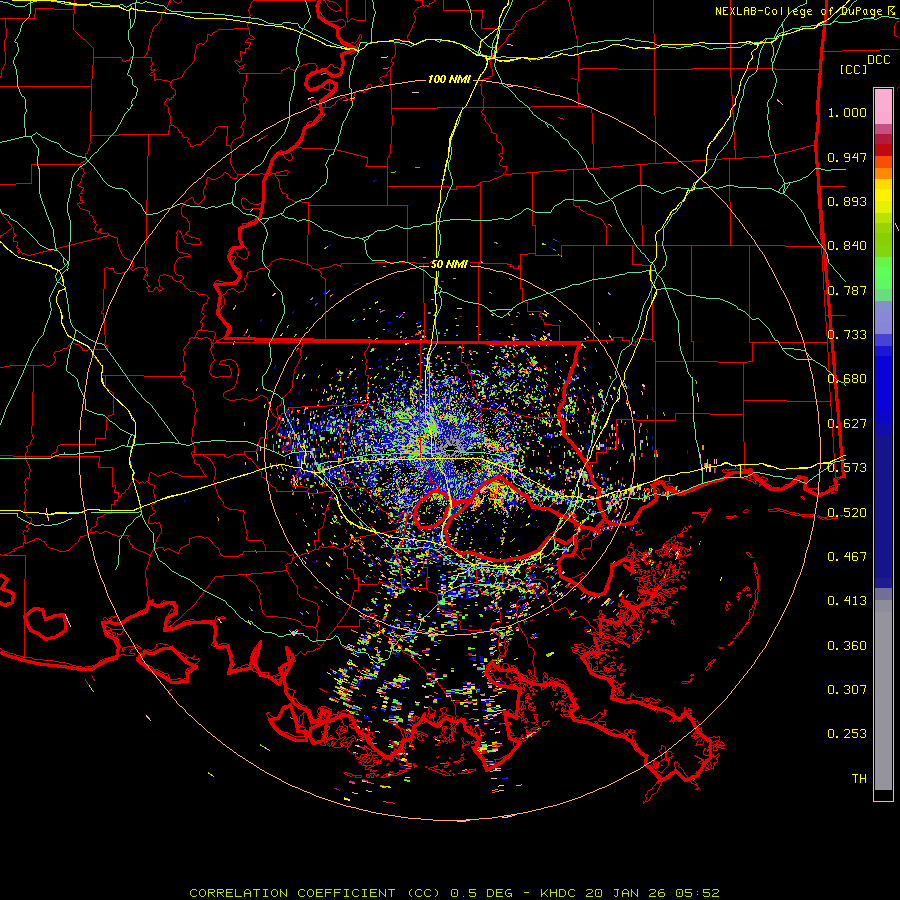Click the 0.893 legend value

(x=847, y=201)
